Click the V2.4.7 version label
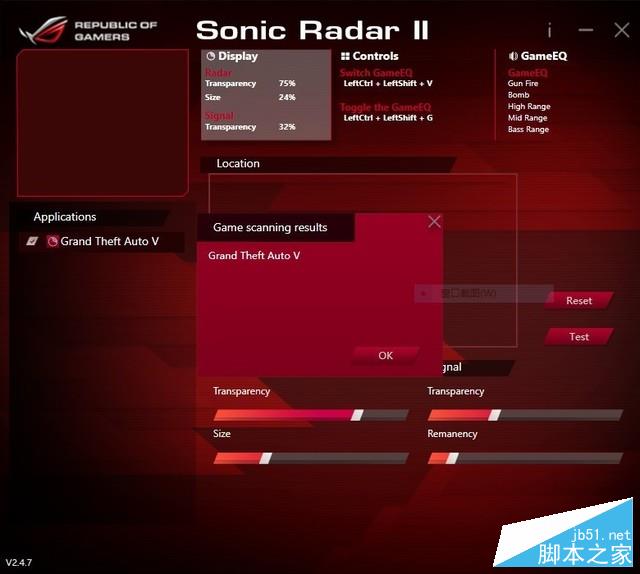 click(19, 562)
